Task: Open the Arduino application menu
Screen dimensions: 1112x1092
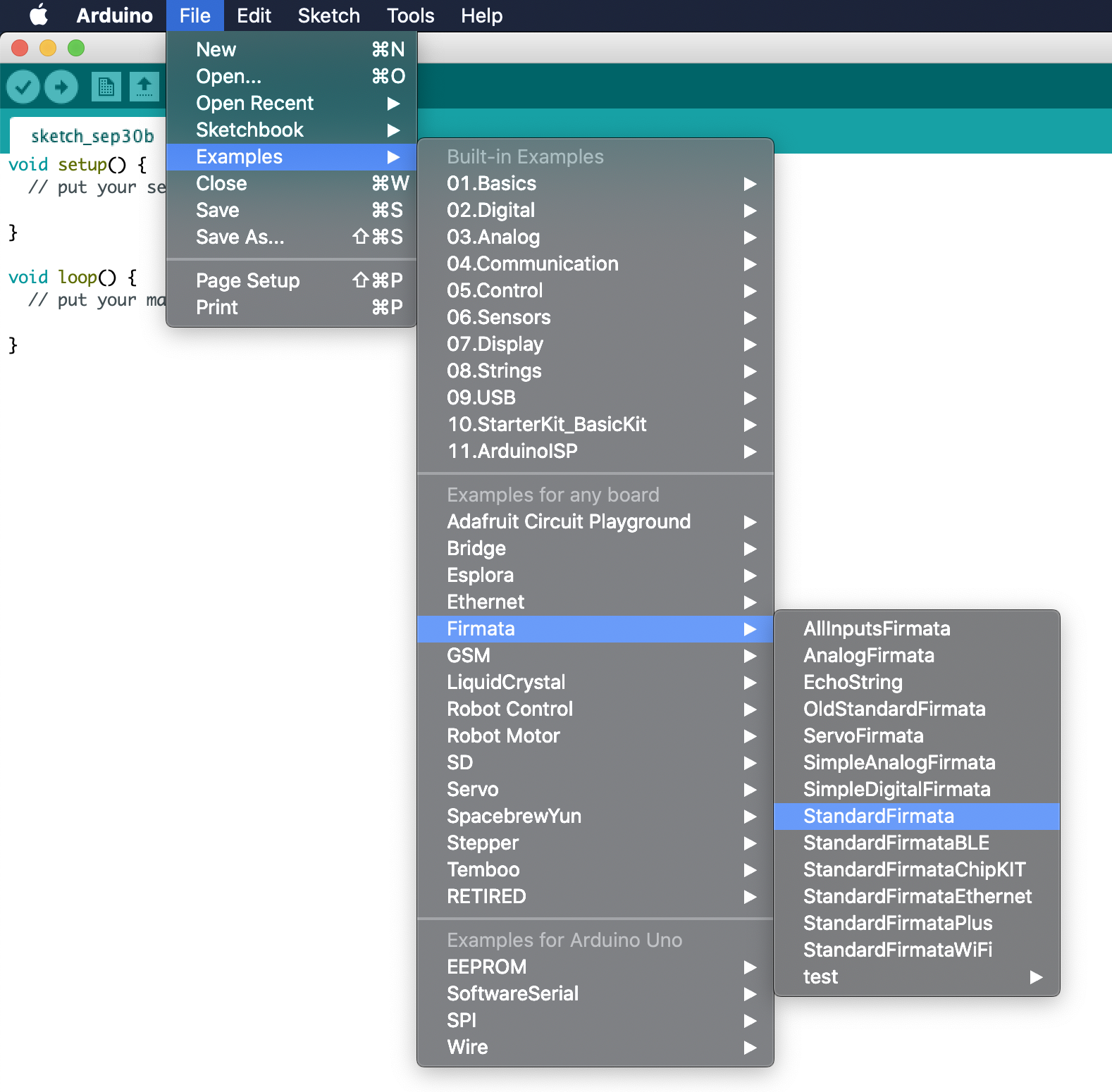Action: (x=114, y=15)
